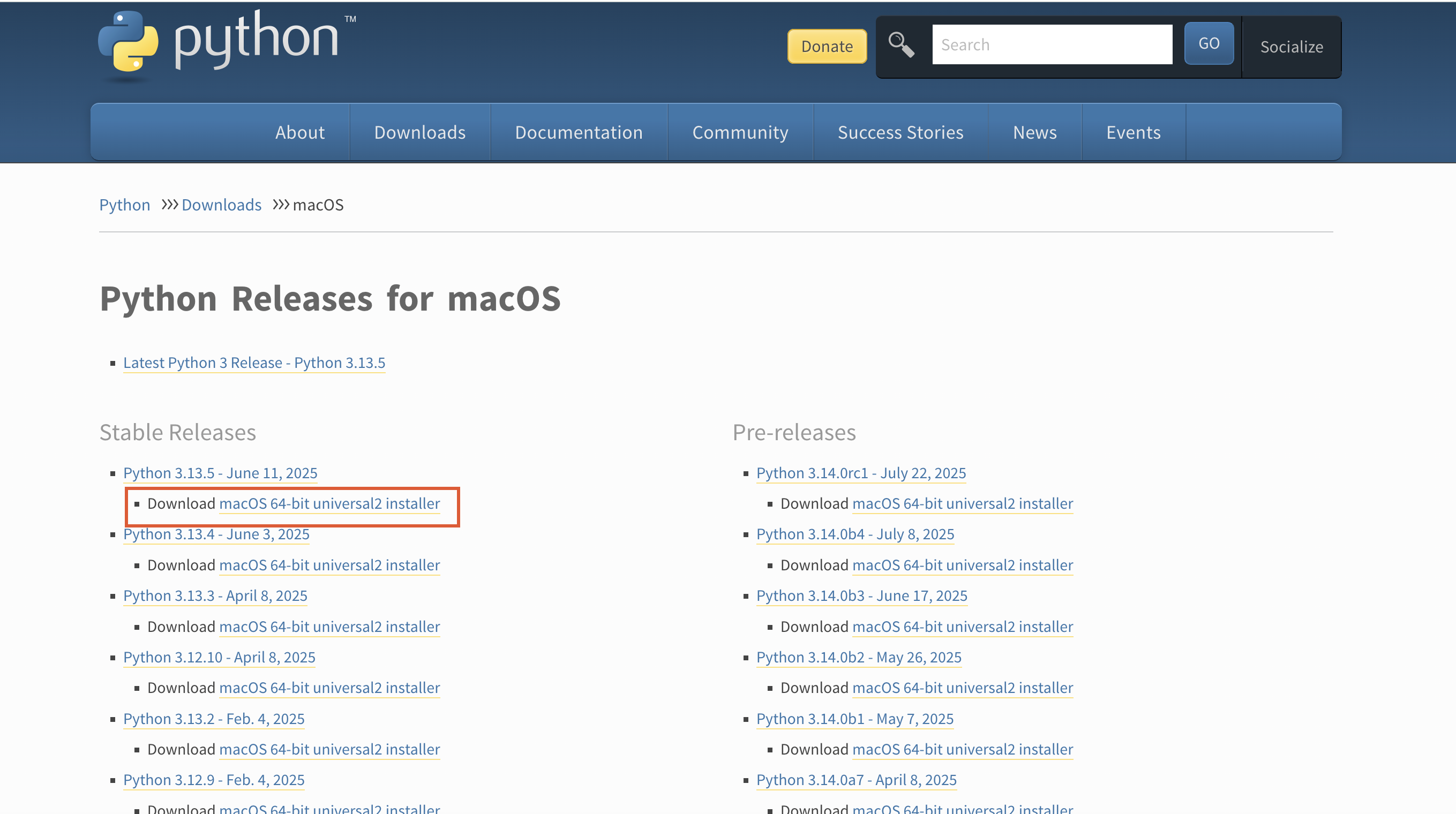Download Python 3.14.0b2 universal2 installer
Image resolution: width=1456 pixels, height=814 pixels.
coord(963,688)
